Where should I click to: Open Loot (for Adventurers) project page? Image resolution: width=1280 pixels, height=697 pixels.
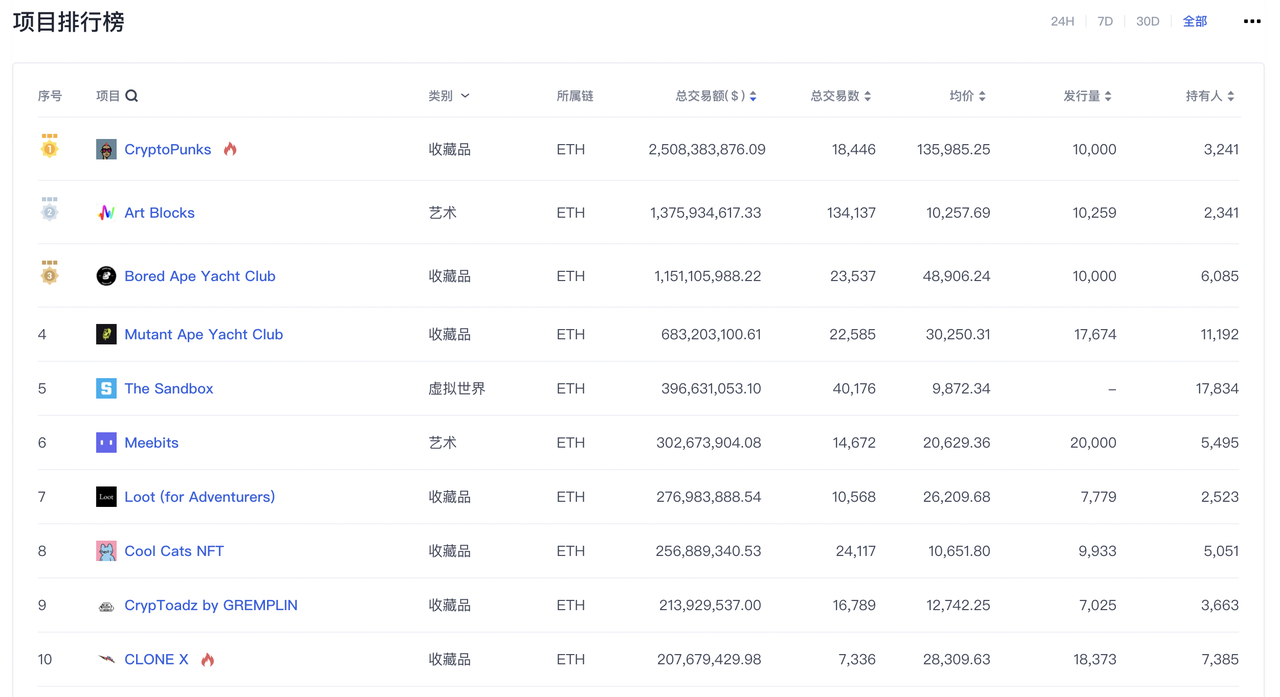(199, 497)
